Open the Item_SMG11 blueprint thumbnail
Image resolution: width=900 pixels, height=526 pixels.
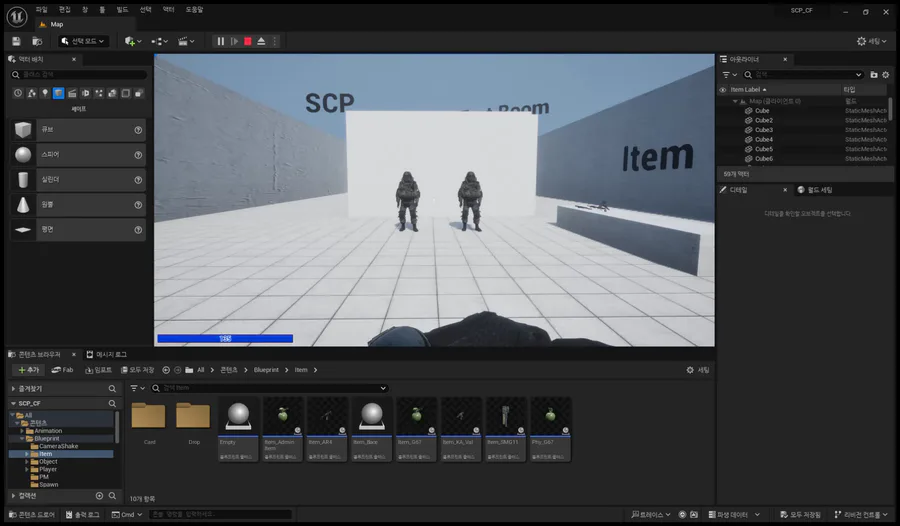tap(506, 429)
